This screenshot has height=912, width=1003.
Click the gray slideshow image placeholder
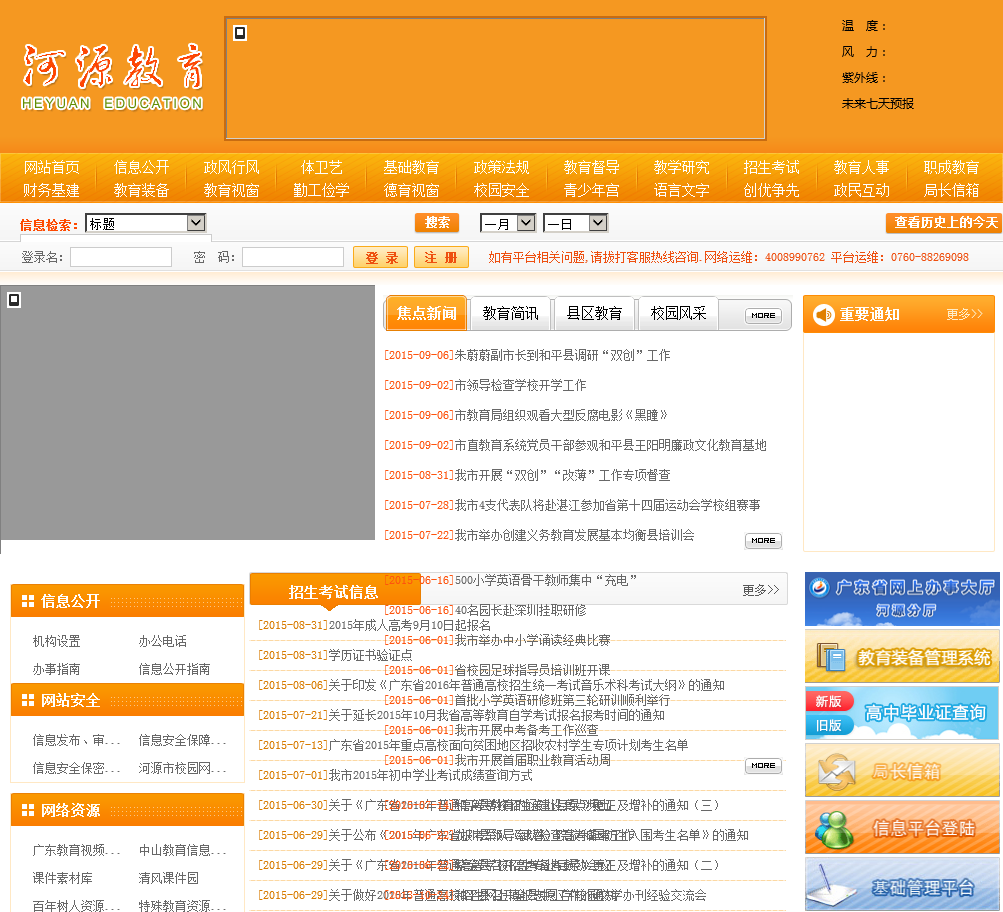(187, 413)
